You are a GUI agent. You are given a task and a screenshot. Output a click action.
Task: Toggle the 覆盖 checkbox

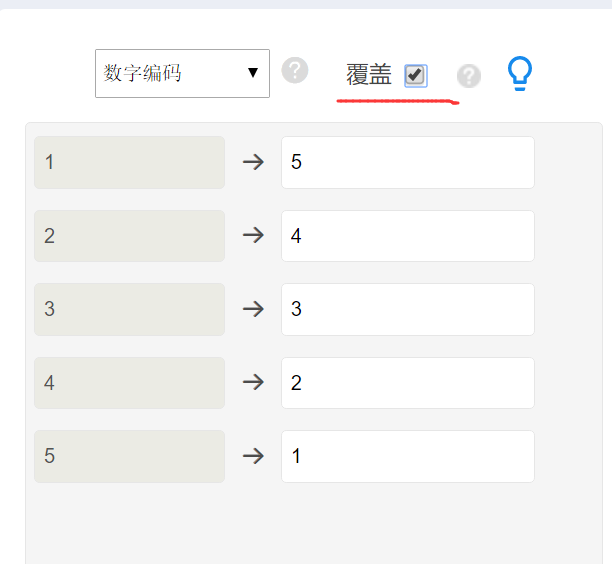[x=415, y=75]
